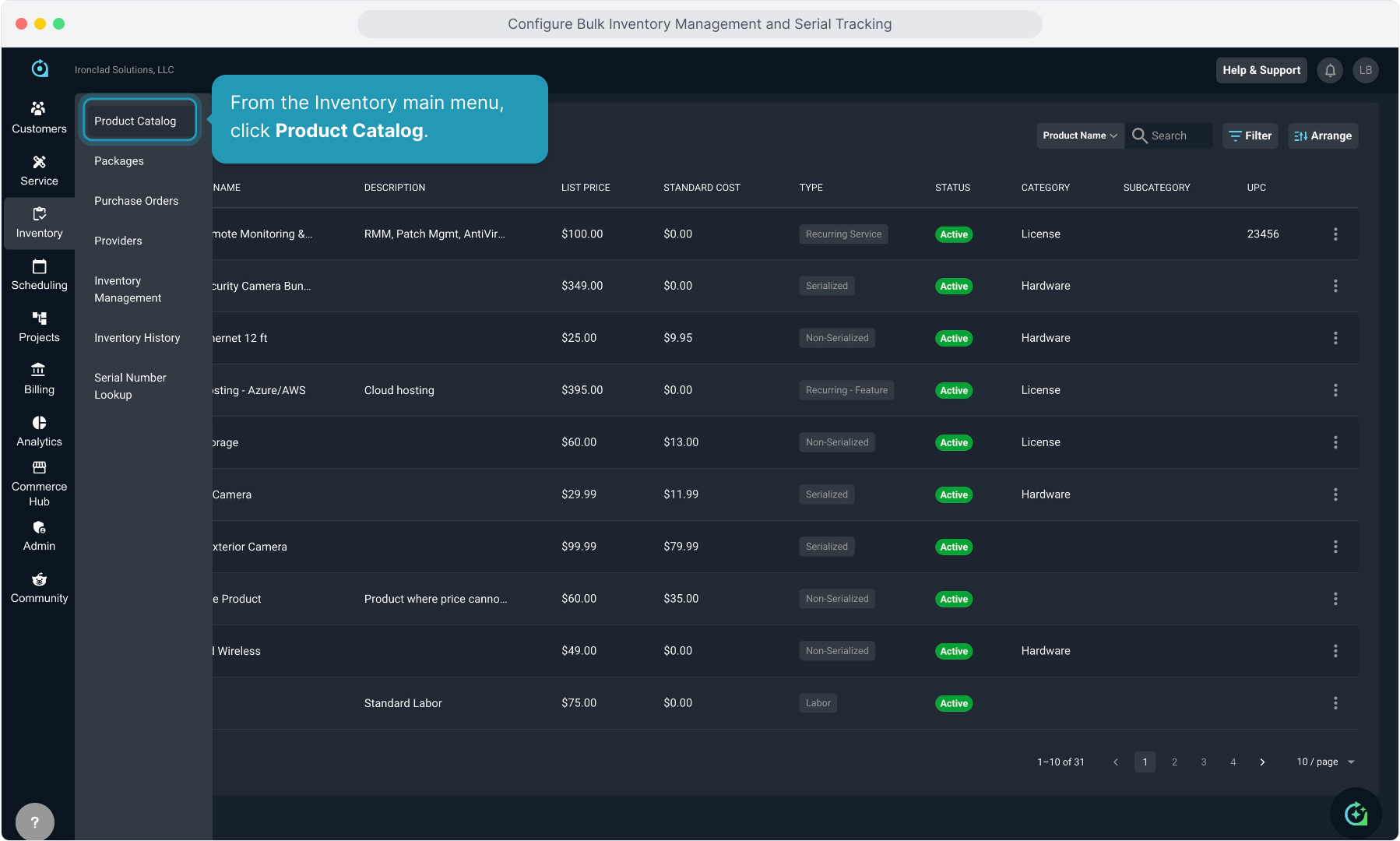The height and width of the screenshot is (841, 1400).
Task: Open the LB user avatar menu
Action: point(1366,70)
